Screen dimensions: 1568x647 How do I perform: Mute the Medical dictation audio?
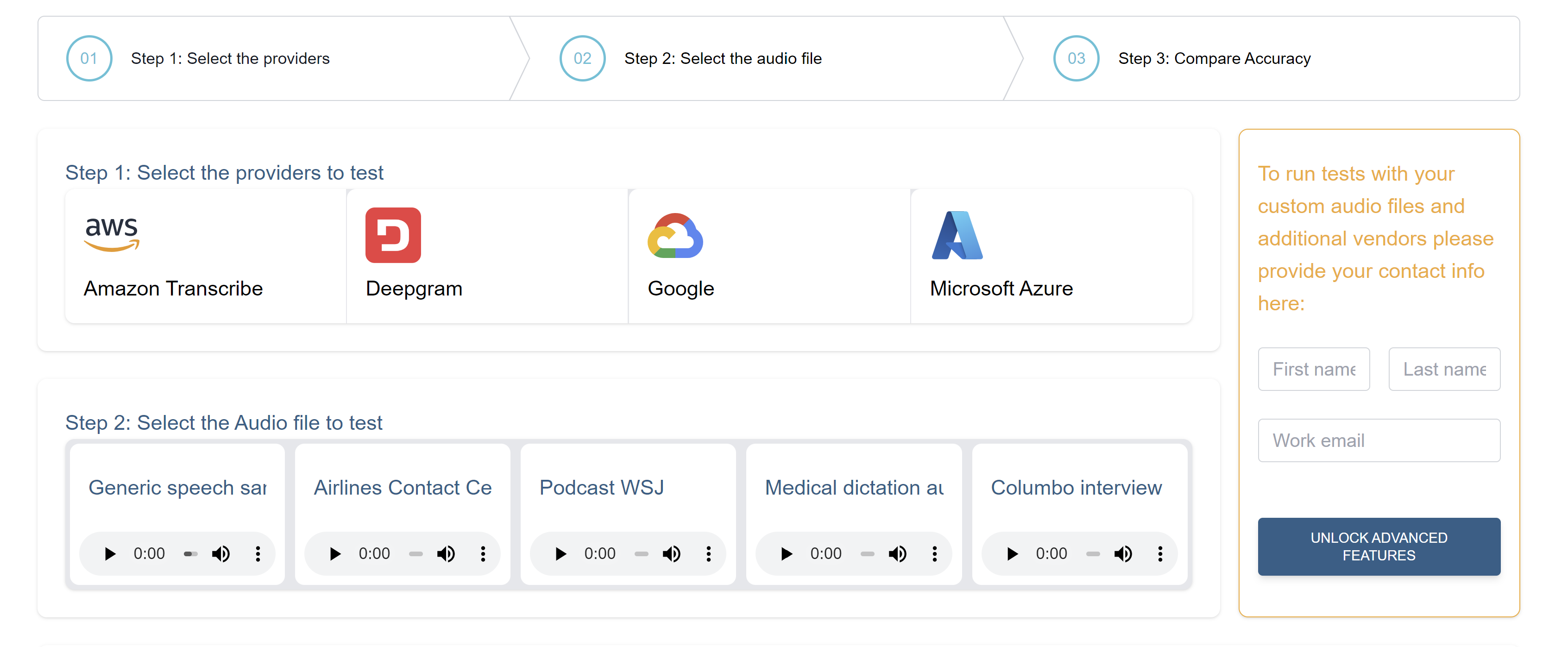click(x=898, y=554)
